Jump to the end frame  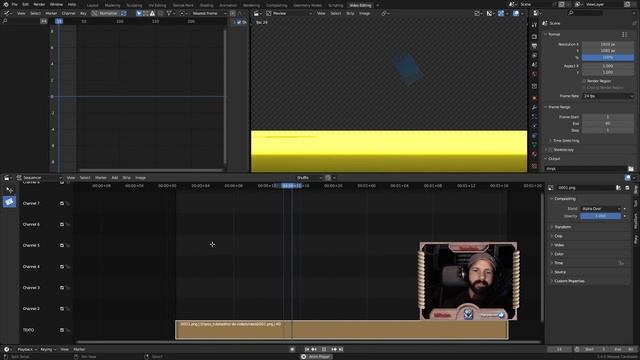pyautogui.click(x=341, y=349)
